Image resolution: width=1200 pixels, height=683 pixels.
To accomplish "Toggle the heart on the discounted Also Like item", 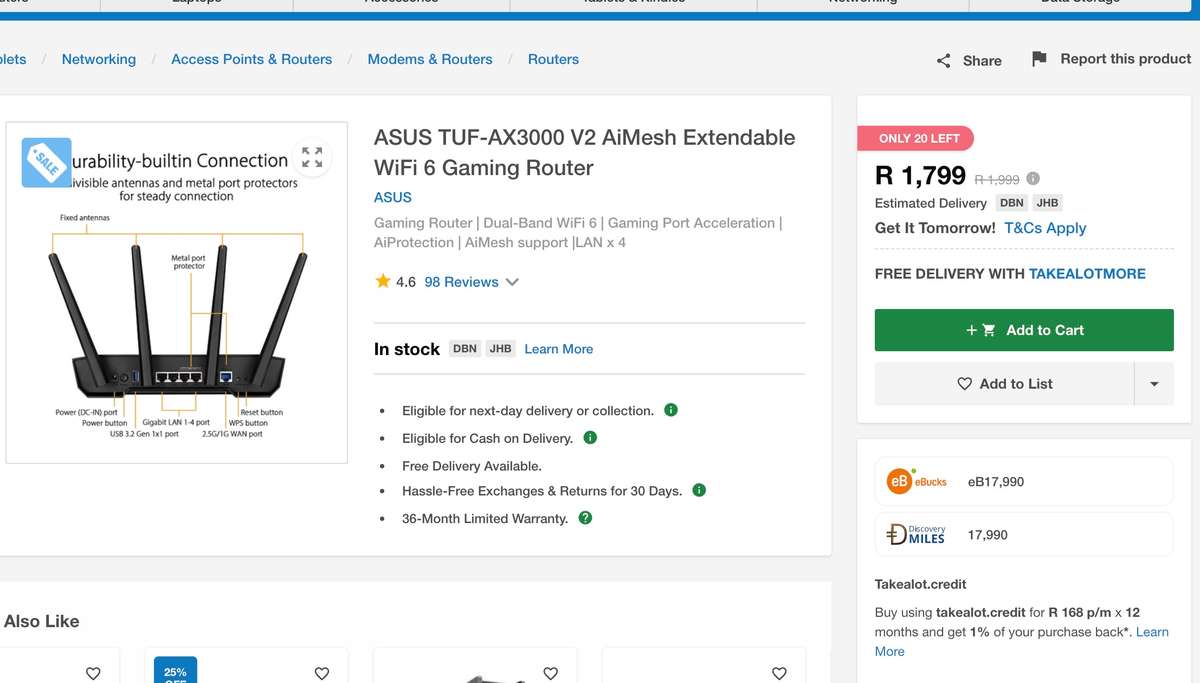I will [x=321, y=673].
